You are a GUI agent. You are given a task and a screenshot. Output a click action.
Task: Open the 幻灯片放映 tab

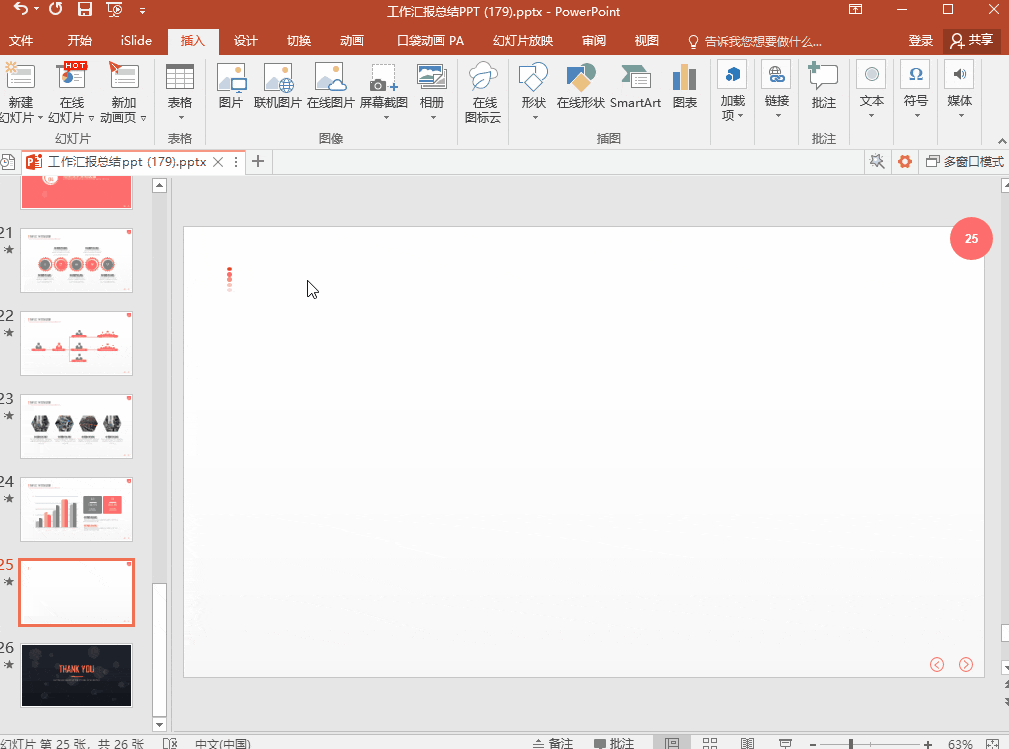[523, 41]
